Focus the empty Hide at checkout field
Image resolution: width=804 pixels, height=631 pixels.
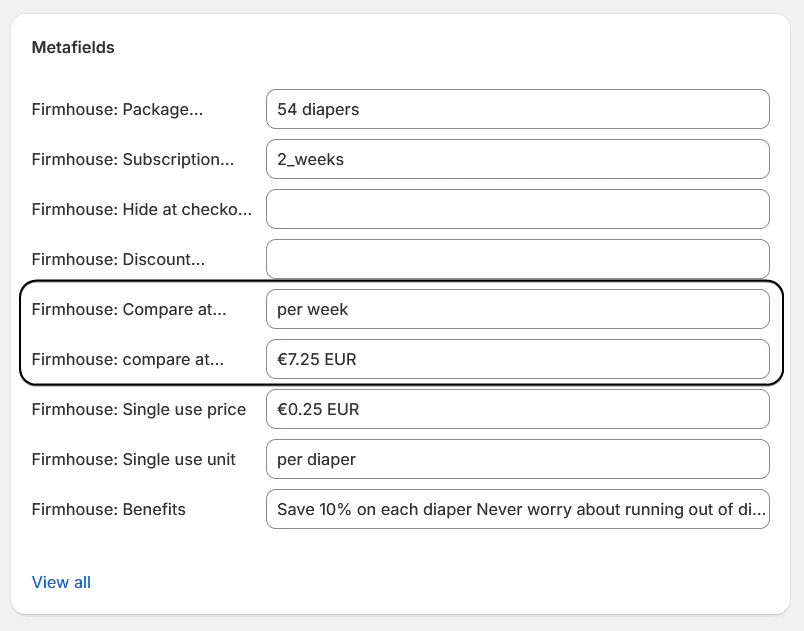click(517, 209)
